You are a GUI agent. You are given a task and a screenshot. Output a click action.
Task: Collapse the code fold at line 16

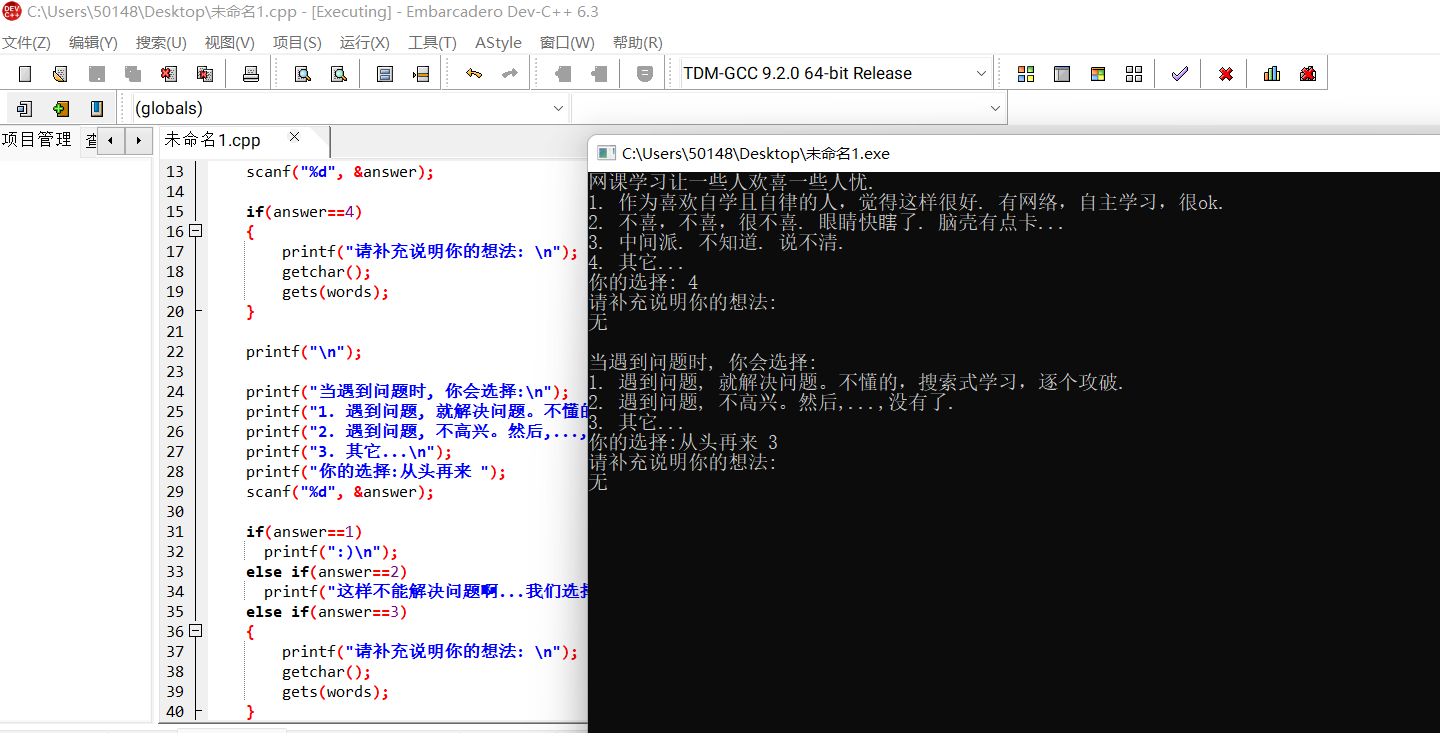click(196, 231)
